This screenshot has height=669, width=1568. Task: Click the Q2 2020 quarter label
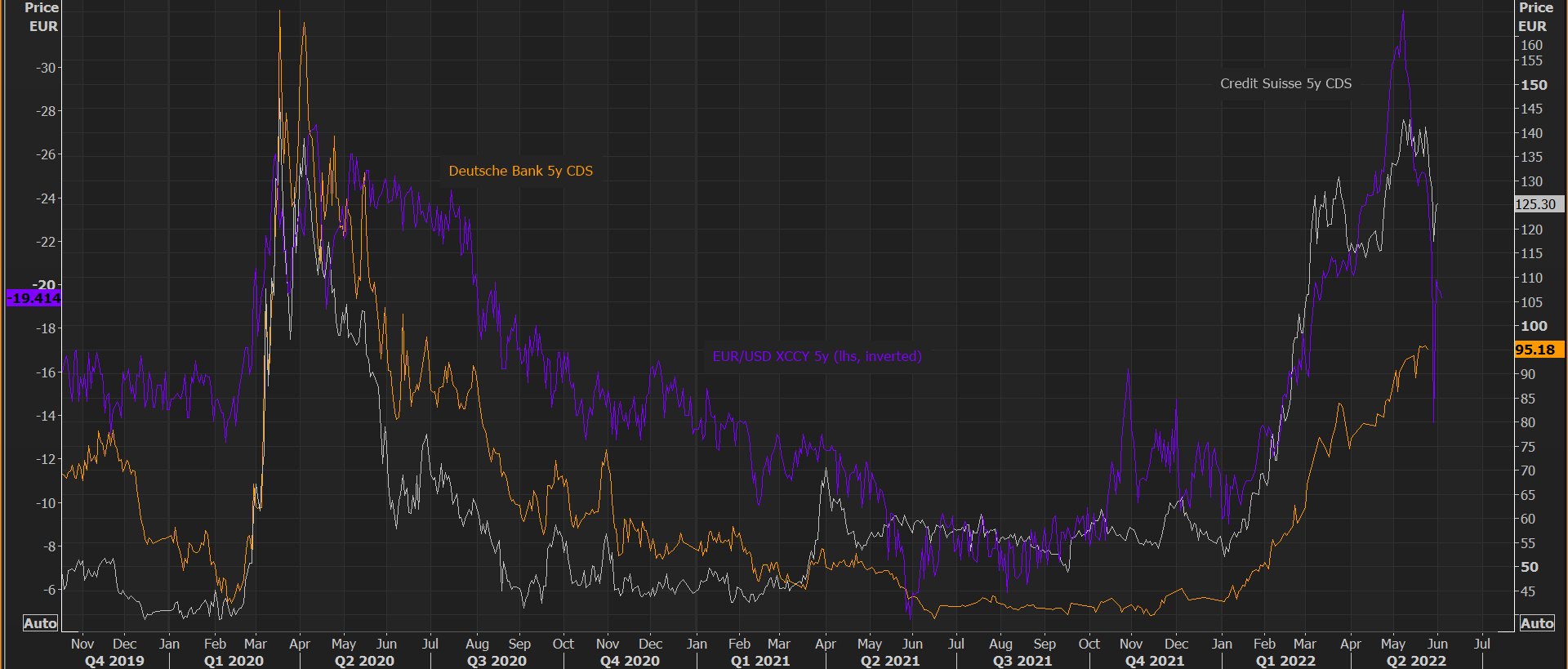coord(364,660)
